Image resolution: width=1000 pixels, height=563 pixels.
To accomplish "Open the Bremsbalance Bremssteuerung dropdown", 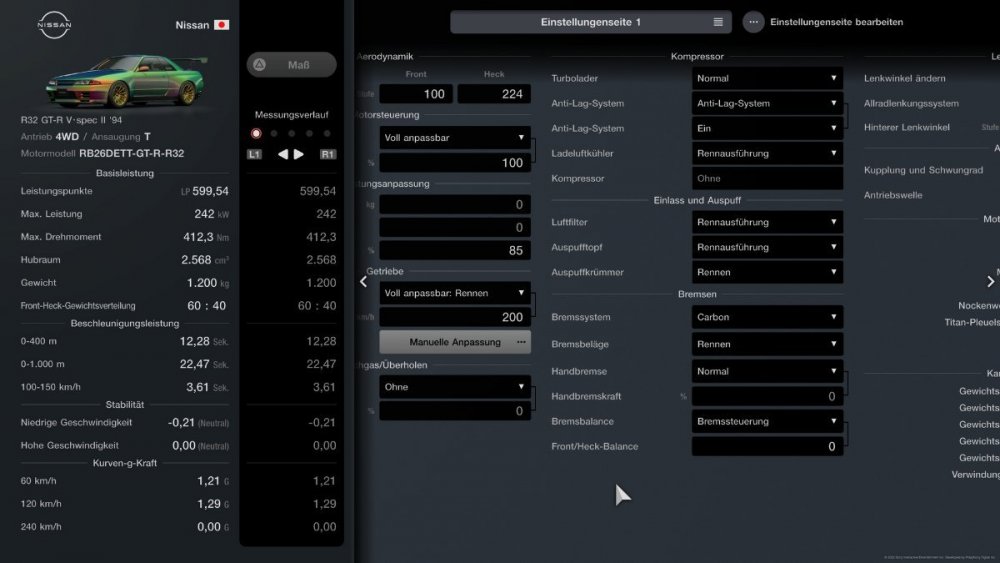I will point(767,421).
